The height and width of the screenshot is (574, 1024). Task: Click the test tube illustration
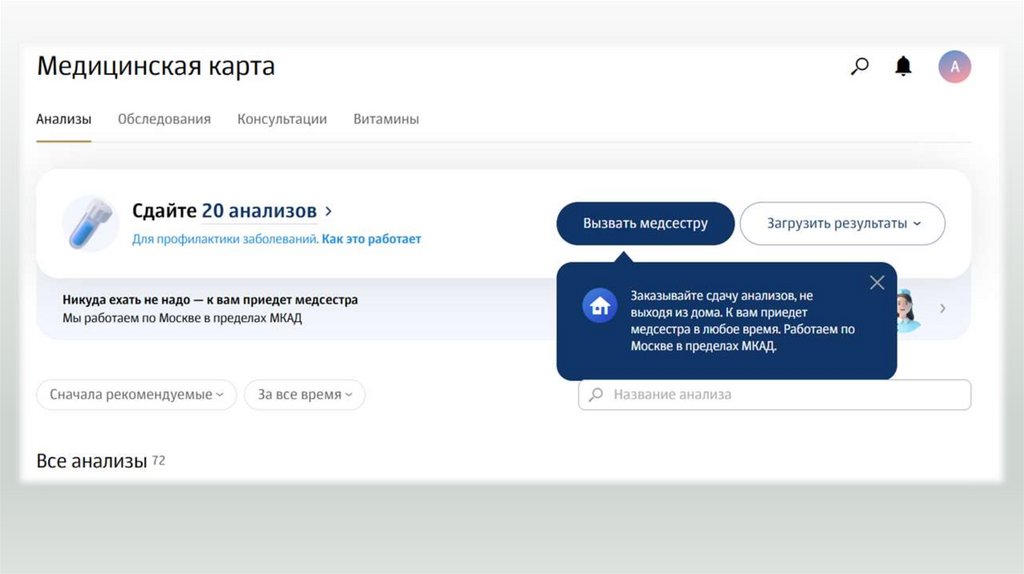91,223
